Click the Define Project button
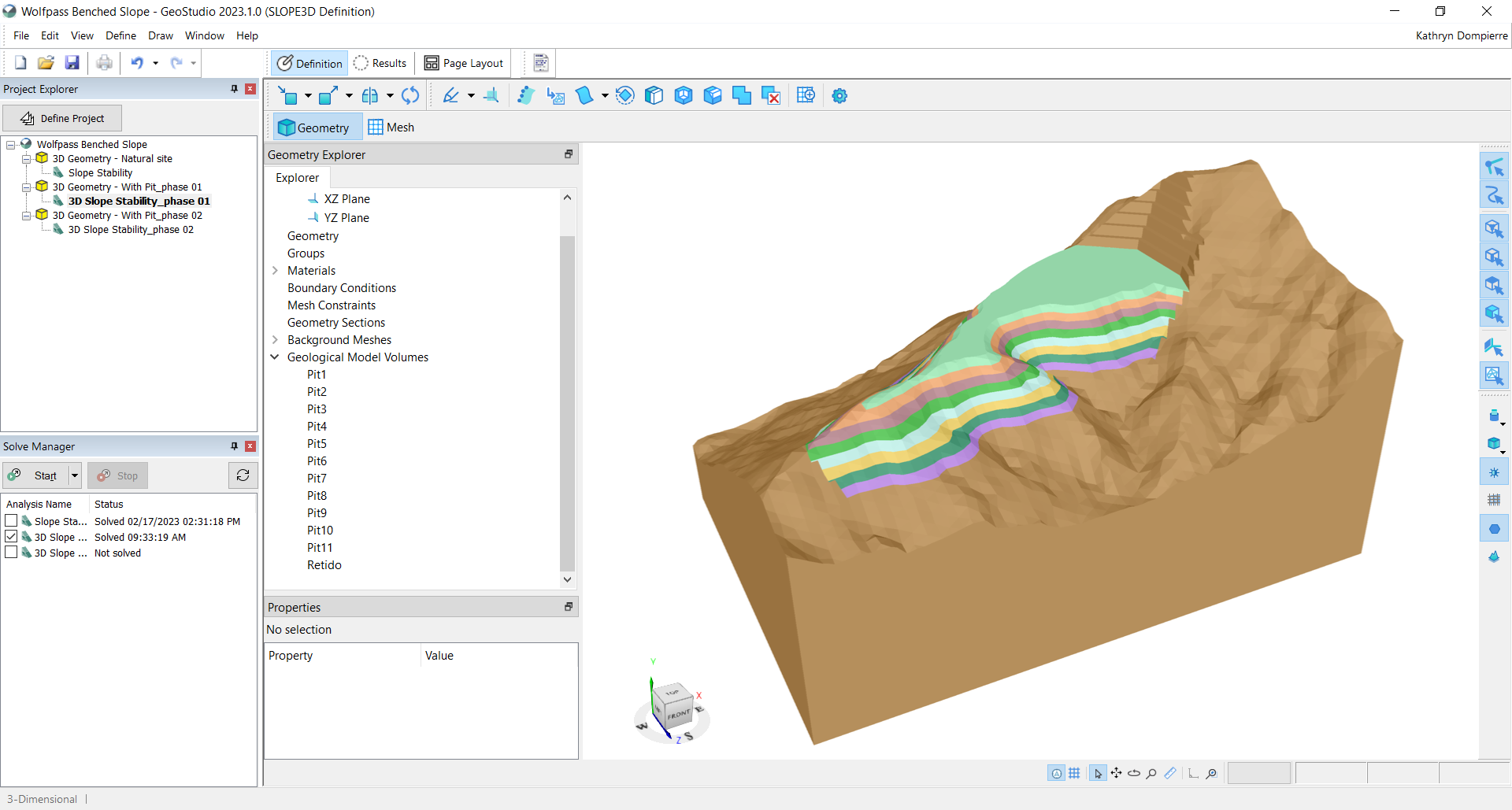This screenshot has width=1512, height=810. (x=62, y=118)
